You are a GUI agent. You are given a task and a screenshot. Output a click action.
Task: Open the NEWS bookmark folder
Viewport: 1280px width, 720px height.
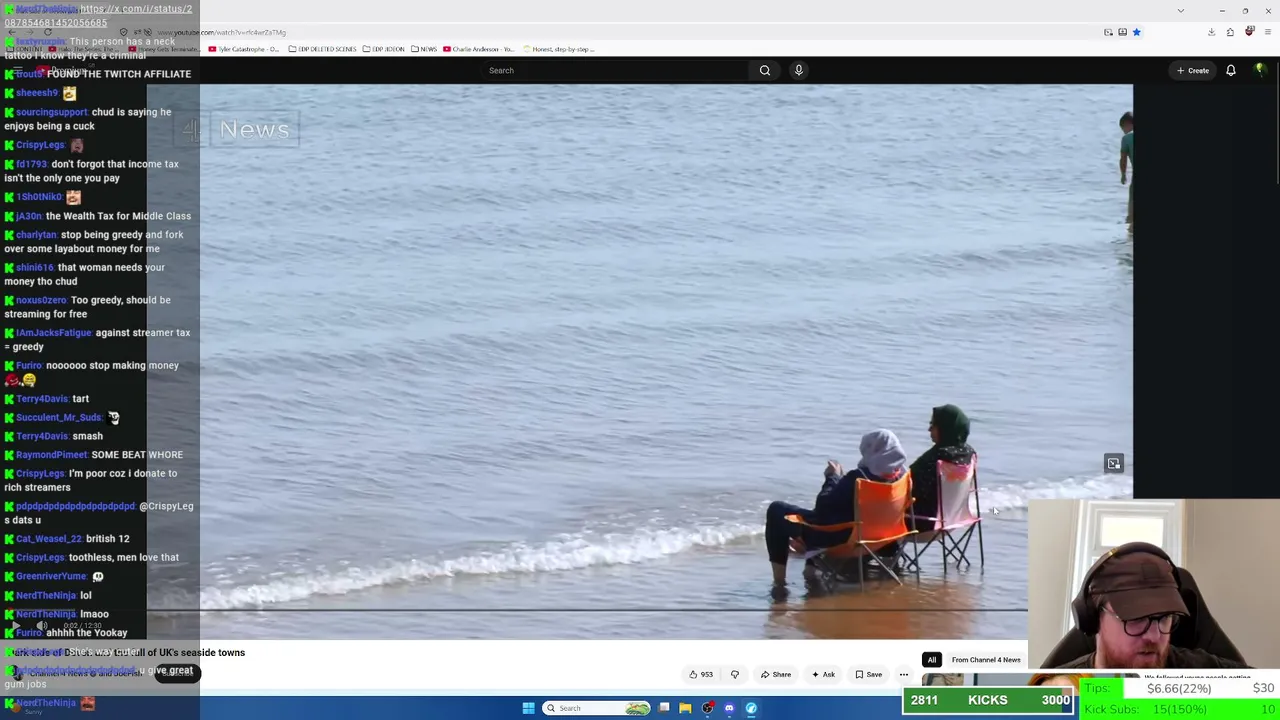(424, 49)
